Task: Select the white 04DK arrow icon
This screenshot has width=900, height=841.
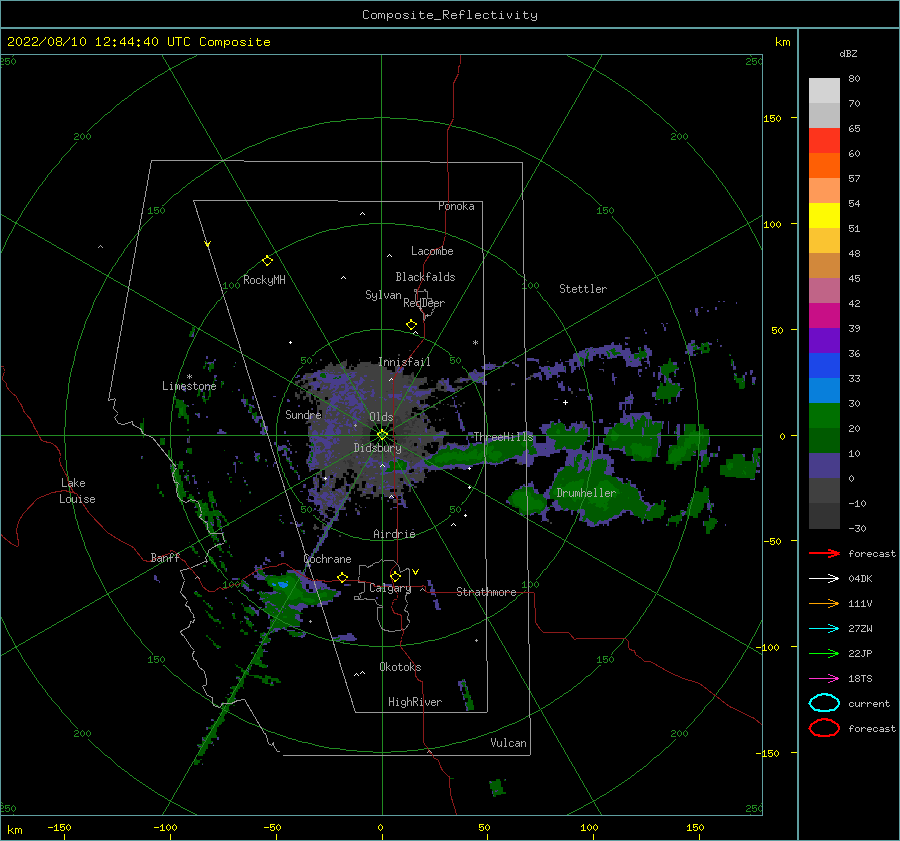Action: tap(824, 579)
